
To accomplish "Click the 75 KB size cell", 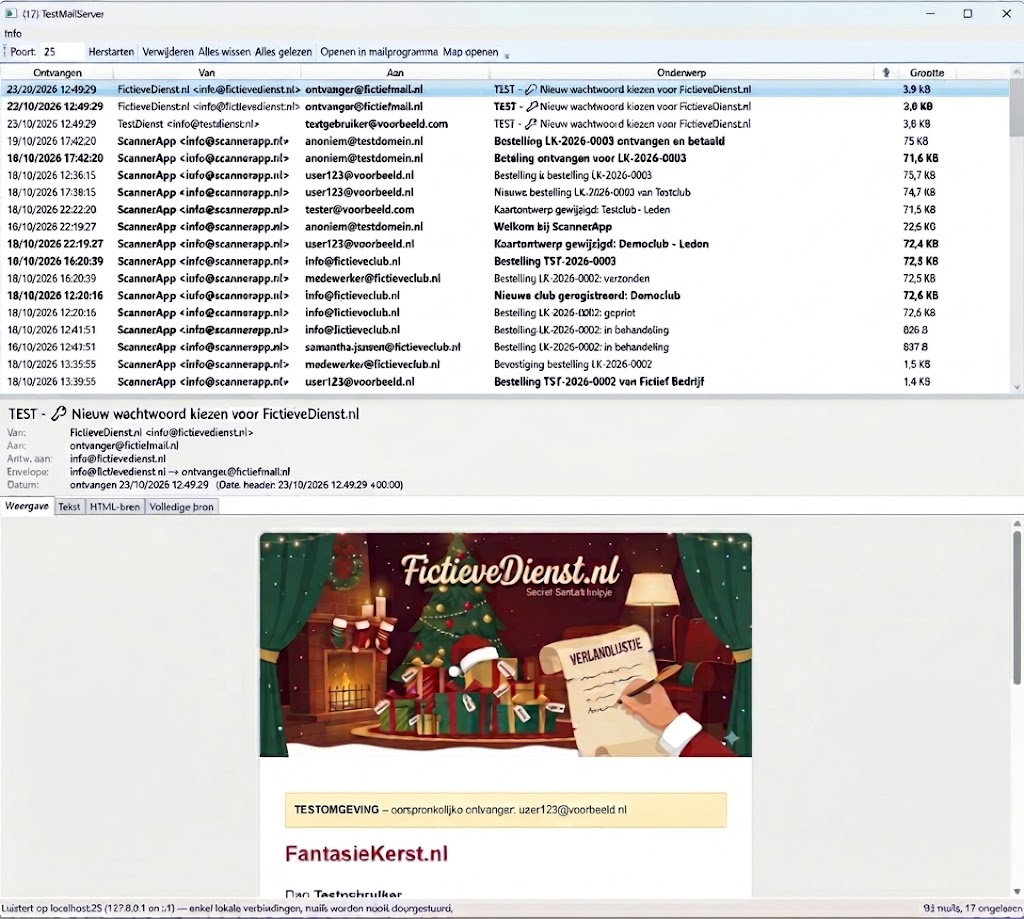I will [916, 141].
